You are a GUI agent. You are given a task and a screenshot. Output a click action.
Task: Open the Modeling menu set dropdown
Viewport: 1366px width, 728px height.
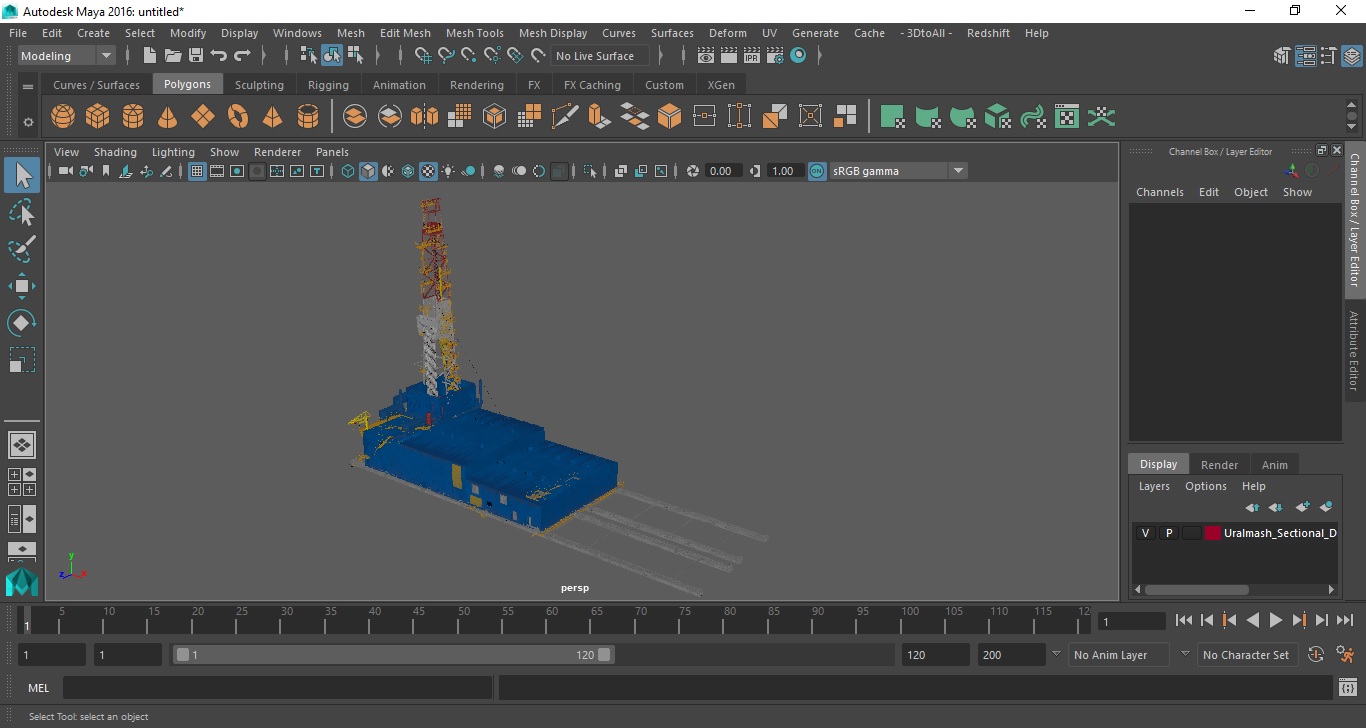click(67, 56)
